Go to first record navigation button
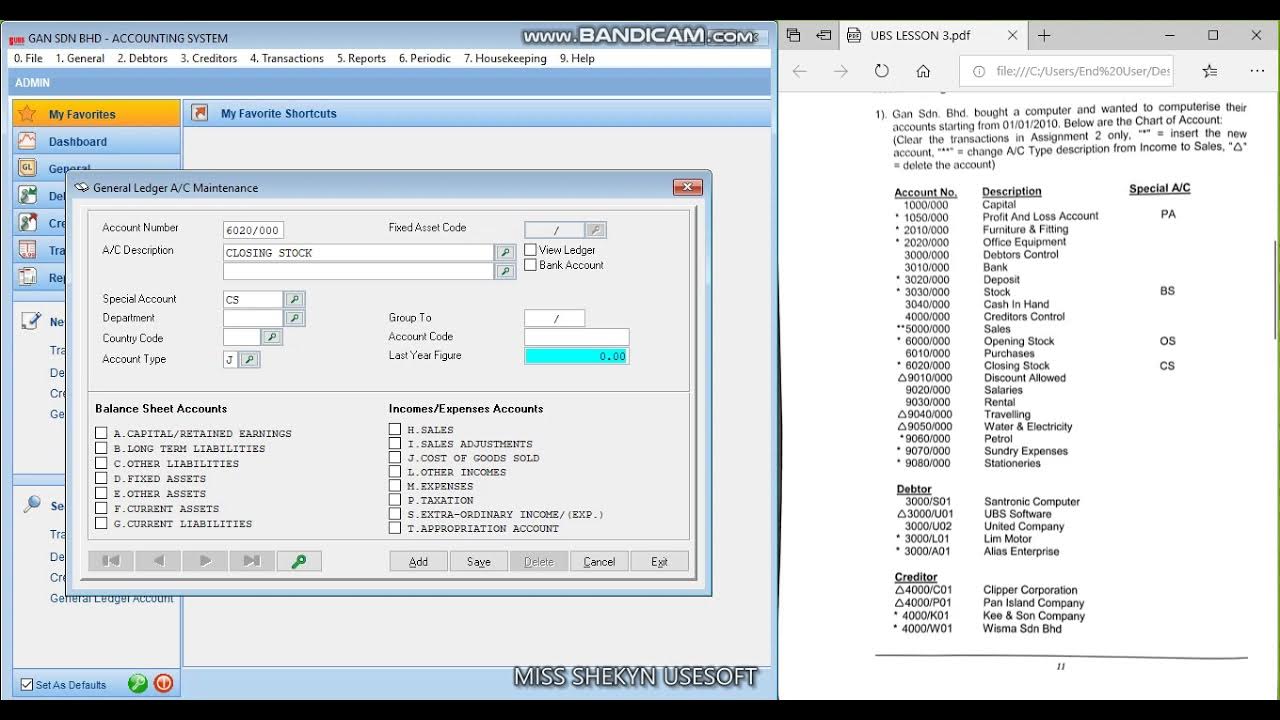 pos(111,561)
